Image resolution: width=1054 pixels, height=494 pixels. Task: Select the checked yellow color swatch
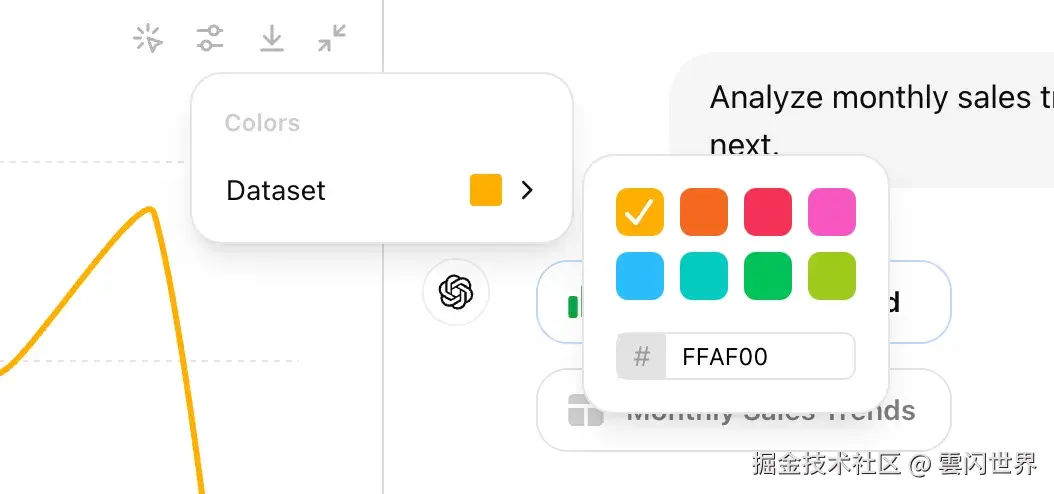[x=640, y=212]
